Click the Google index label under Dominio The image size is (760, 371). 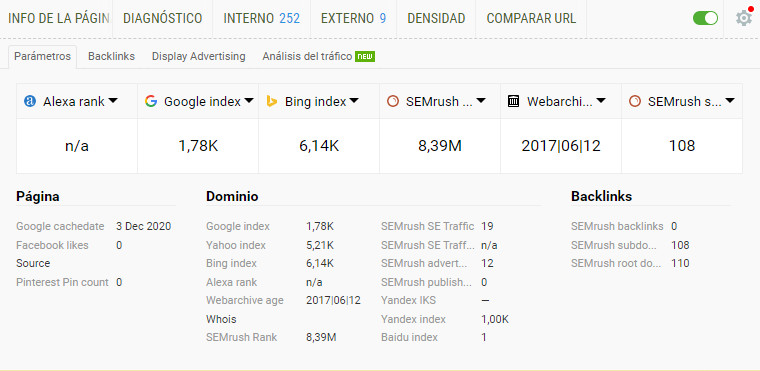[x=238, y=226]
